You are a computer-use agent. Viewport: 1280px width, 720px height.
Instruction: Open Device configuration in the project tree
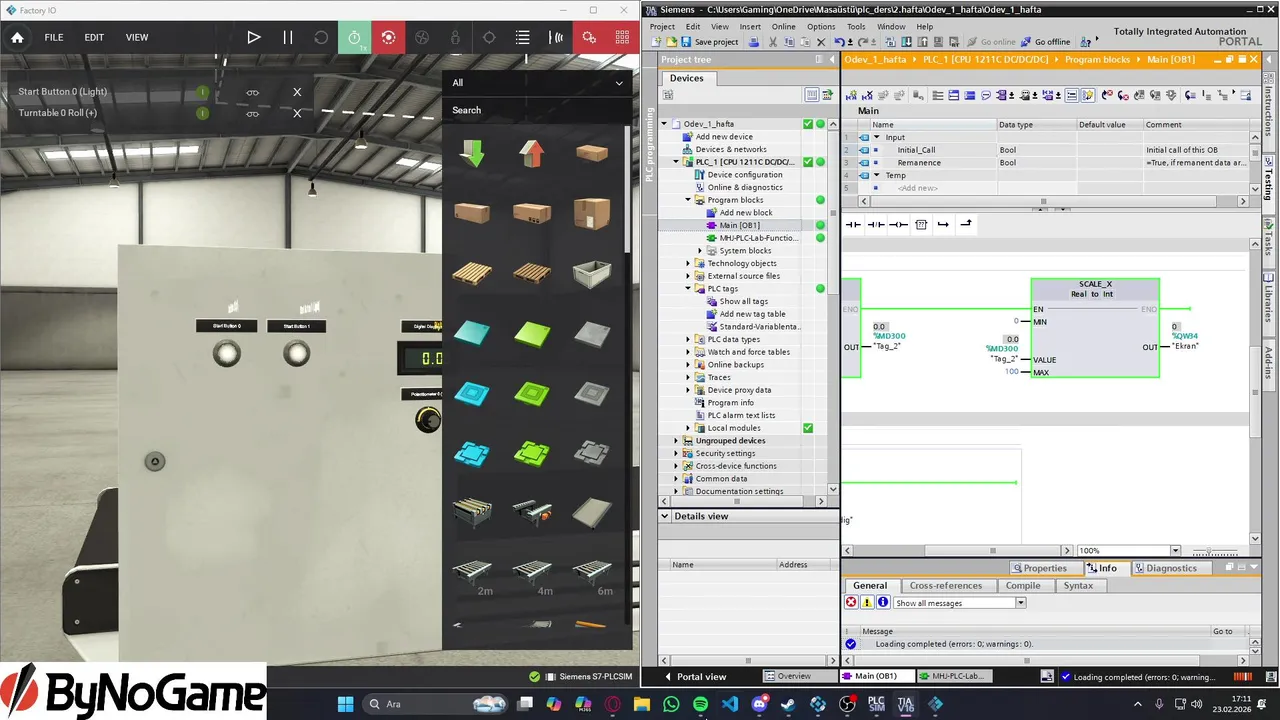pyautogui.click(x=745, y=175)
